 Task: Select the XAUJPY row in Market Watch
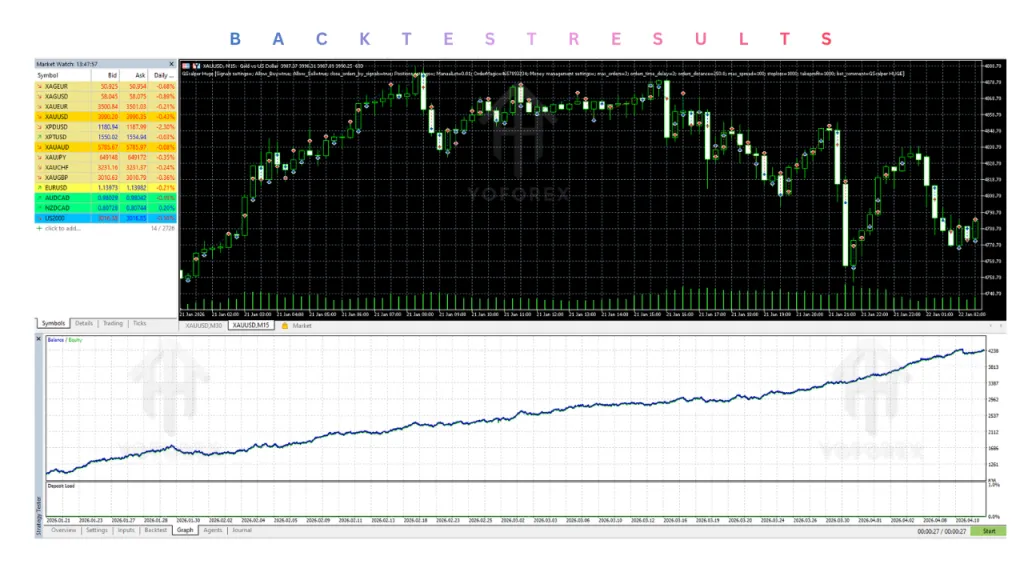105,157
